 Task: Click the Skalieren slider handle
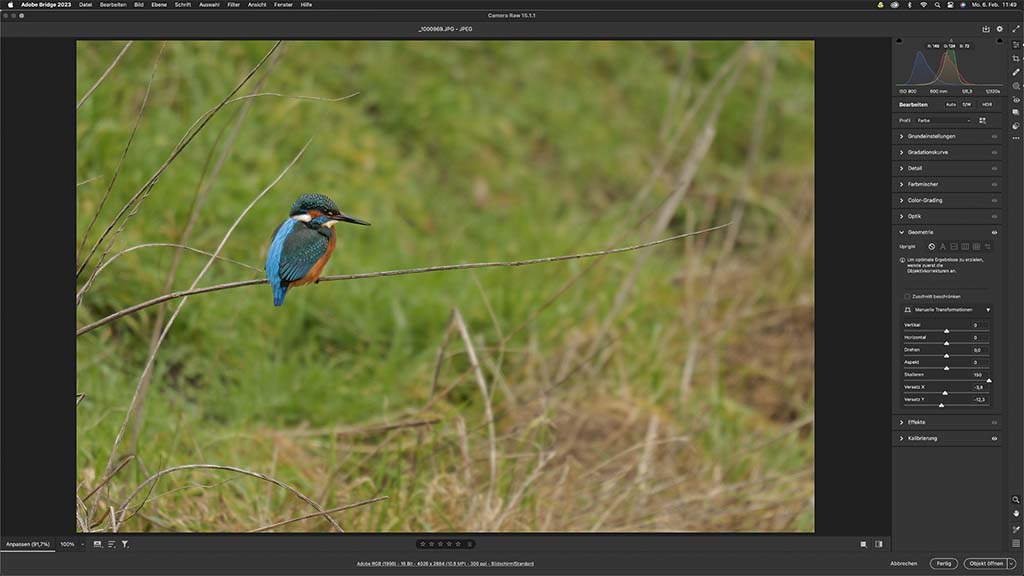(988, 381)
